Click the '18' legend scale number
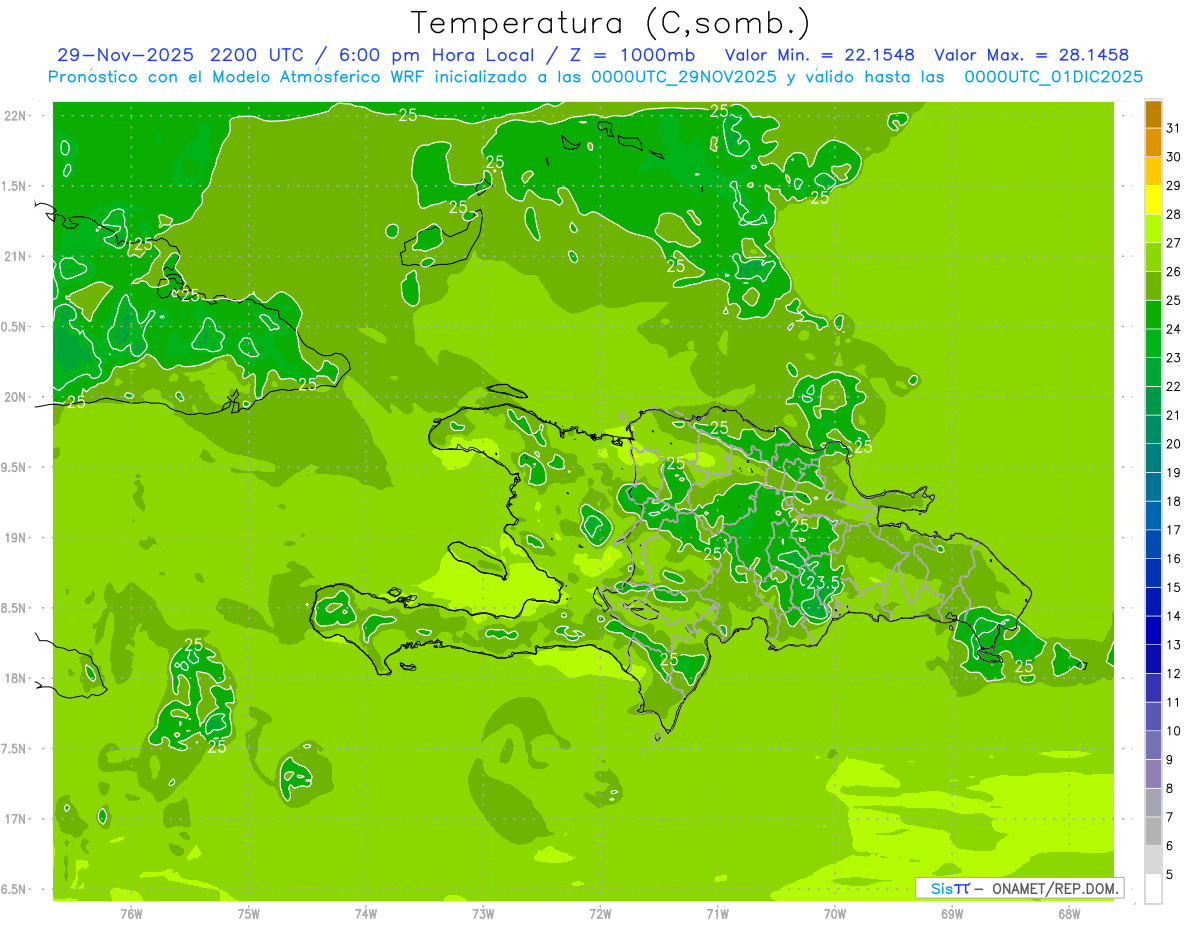This screenshot has height=927, width=1200. 1174,501
